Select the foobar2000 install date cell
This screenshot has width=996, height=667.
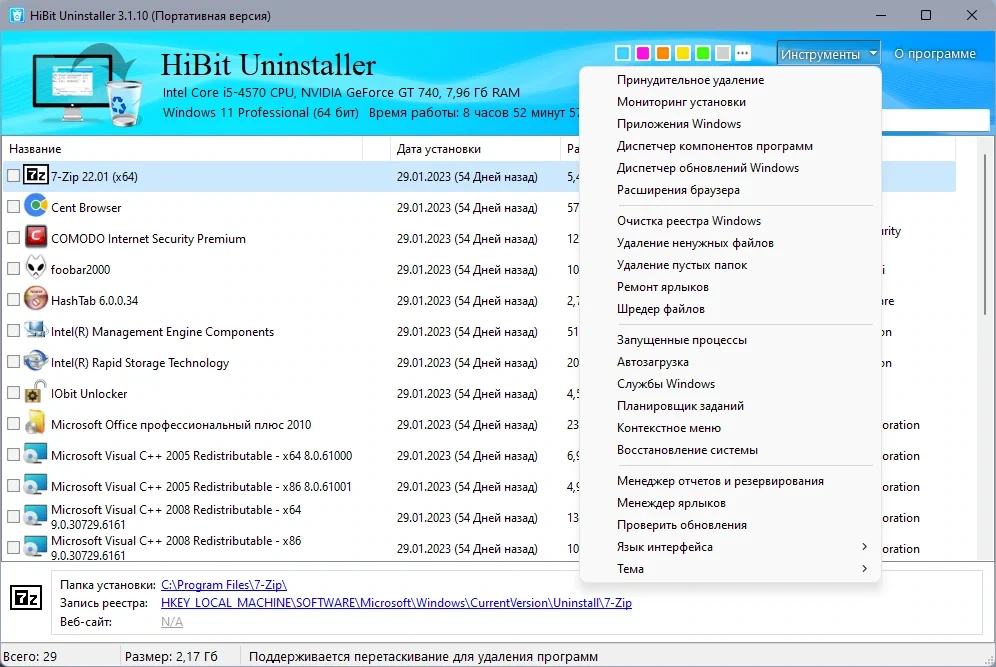point(467,269)
